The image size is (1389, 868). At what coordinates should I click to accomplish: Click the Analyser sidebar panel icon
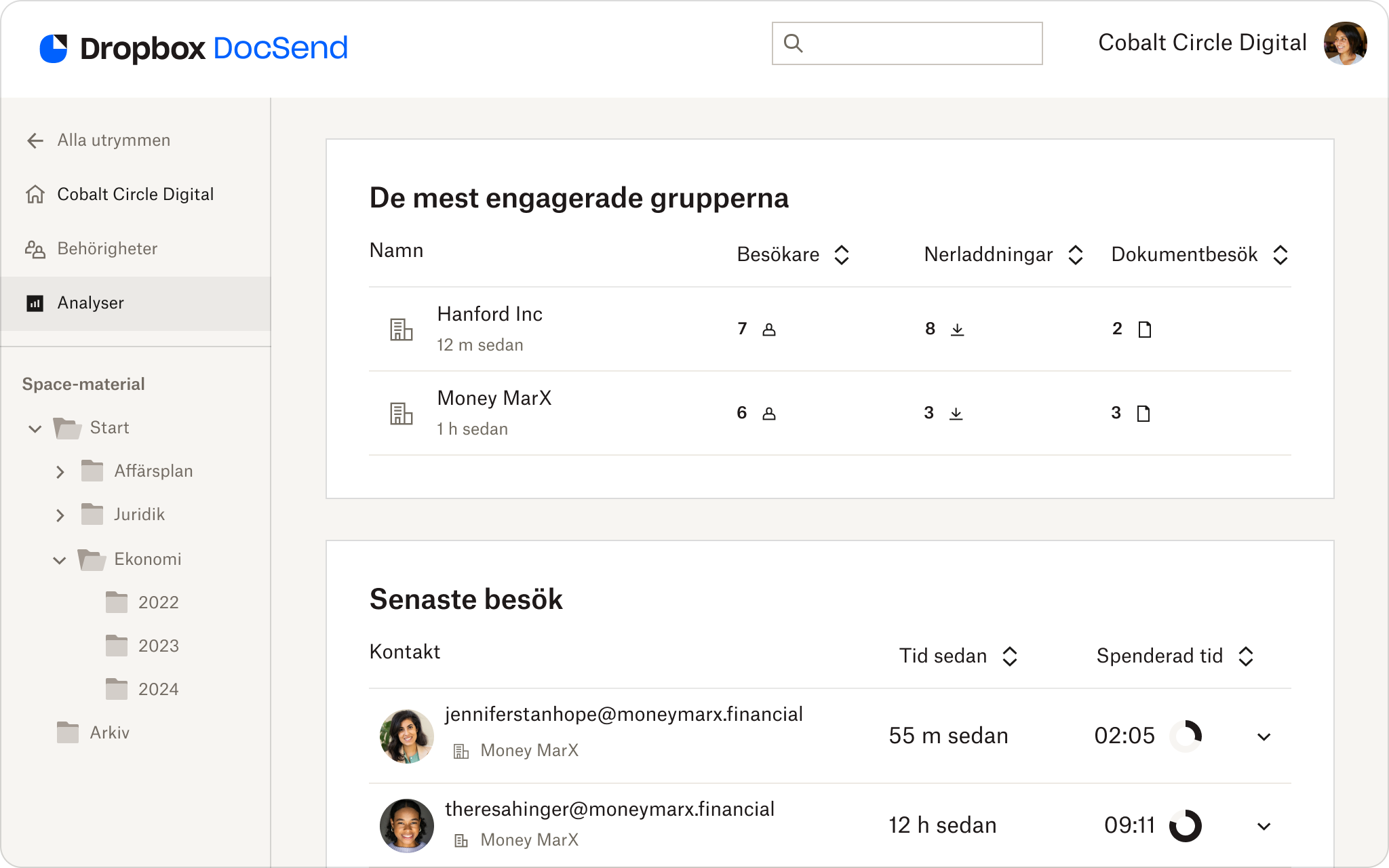[35, 303]
